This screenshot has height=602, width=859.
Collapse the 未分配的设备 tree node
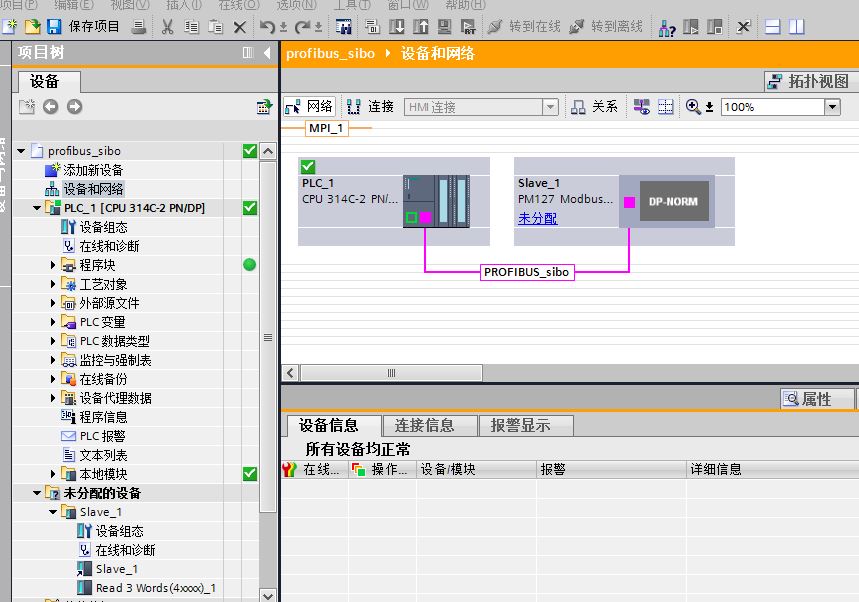click(36, 492)
